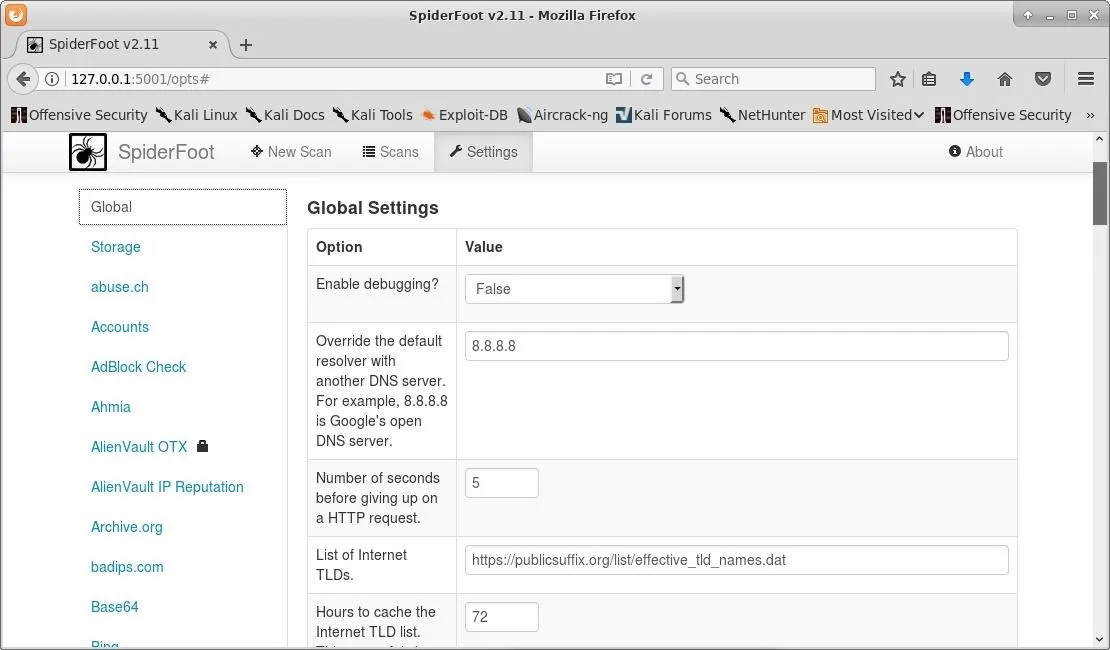Open the Kali Tools bookmark
Viewport: 1110px width, 650px height.
(x=373, y=115)
